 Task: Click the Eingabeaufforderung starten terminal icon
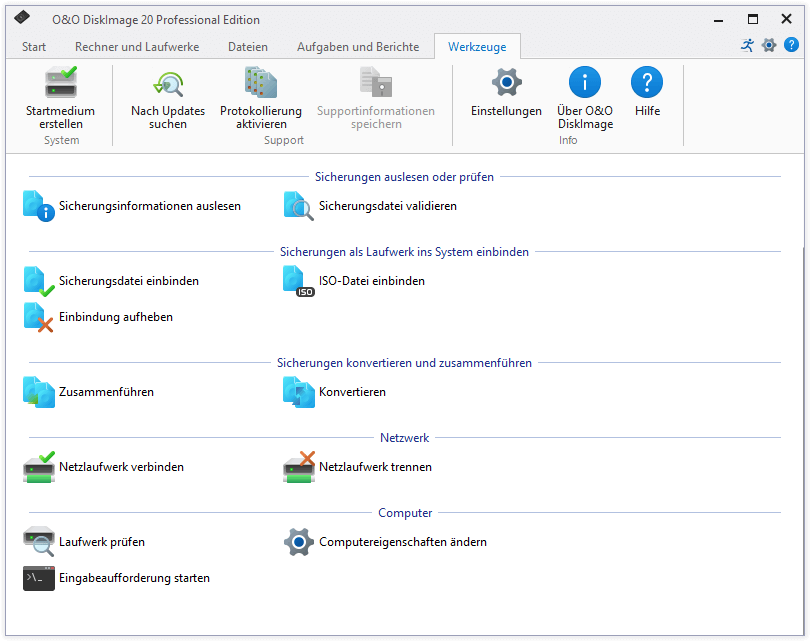pos(39,578)
